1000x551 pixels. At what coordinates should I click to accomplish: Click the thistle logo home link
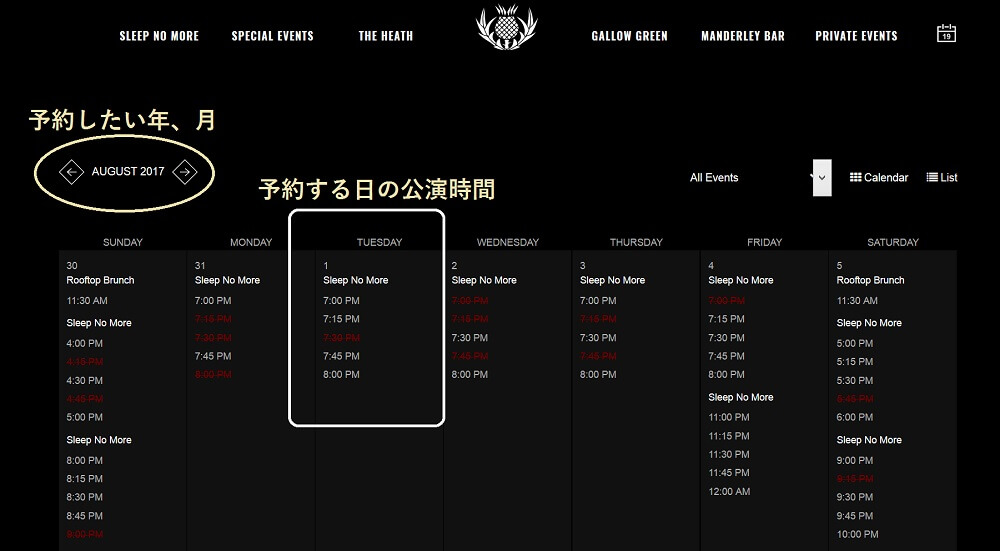507,27
